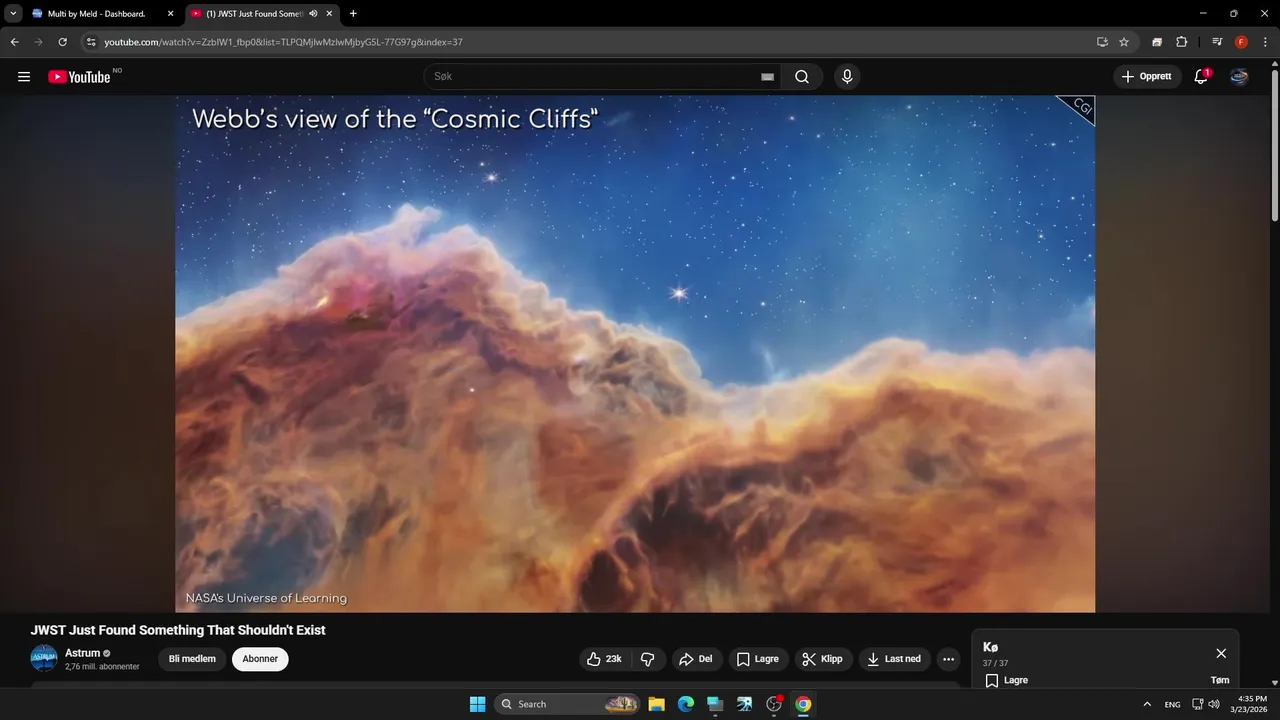Screen dimensions: 1280x720
Task: Install app icon in the address bar
Action: tap(1102, 42)
